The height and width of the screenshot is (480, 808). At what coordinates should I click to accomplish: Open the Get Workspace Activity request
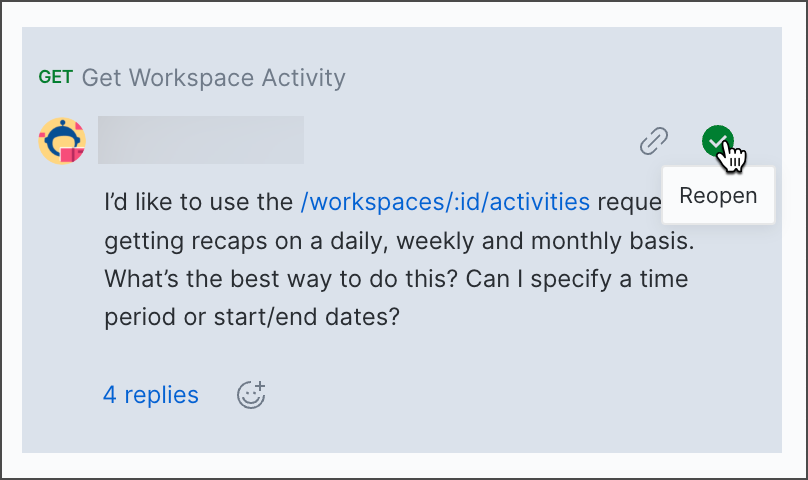coord(213,77)
